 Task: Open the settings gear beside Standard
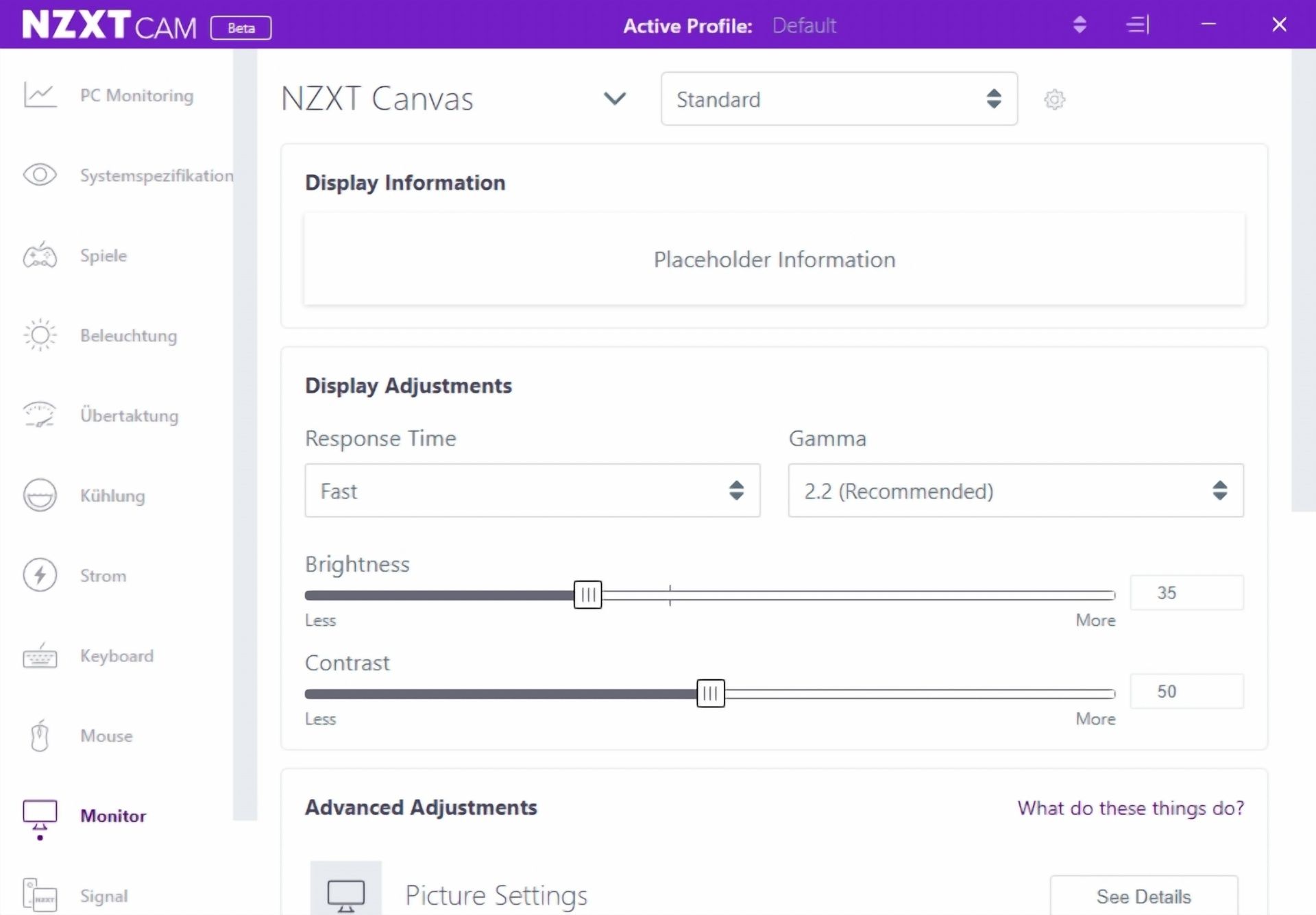[1054, 99]
